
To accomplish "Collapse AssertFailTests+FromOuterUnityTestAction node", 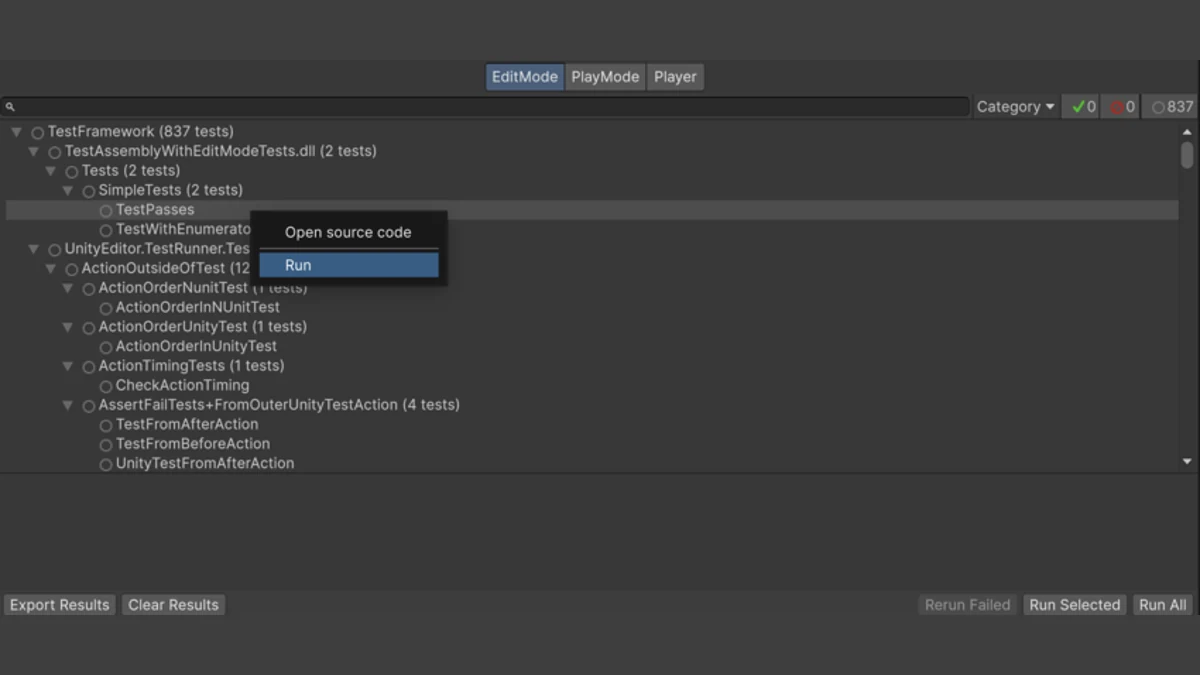I will click(x=67, y=405).
